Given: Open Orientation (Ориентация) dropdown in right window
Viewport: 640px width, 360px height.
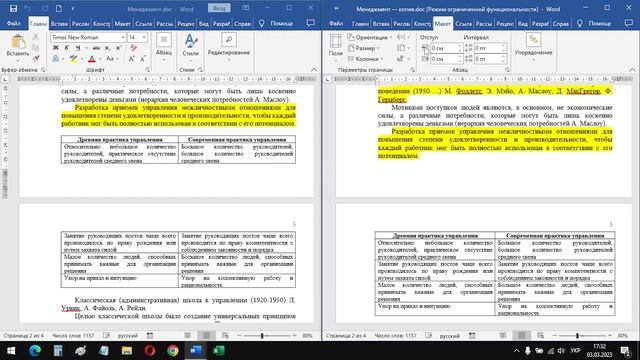Looking at the screenshot, I should pos(369,37).
